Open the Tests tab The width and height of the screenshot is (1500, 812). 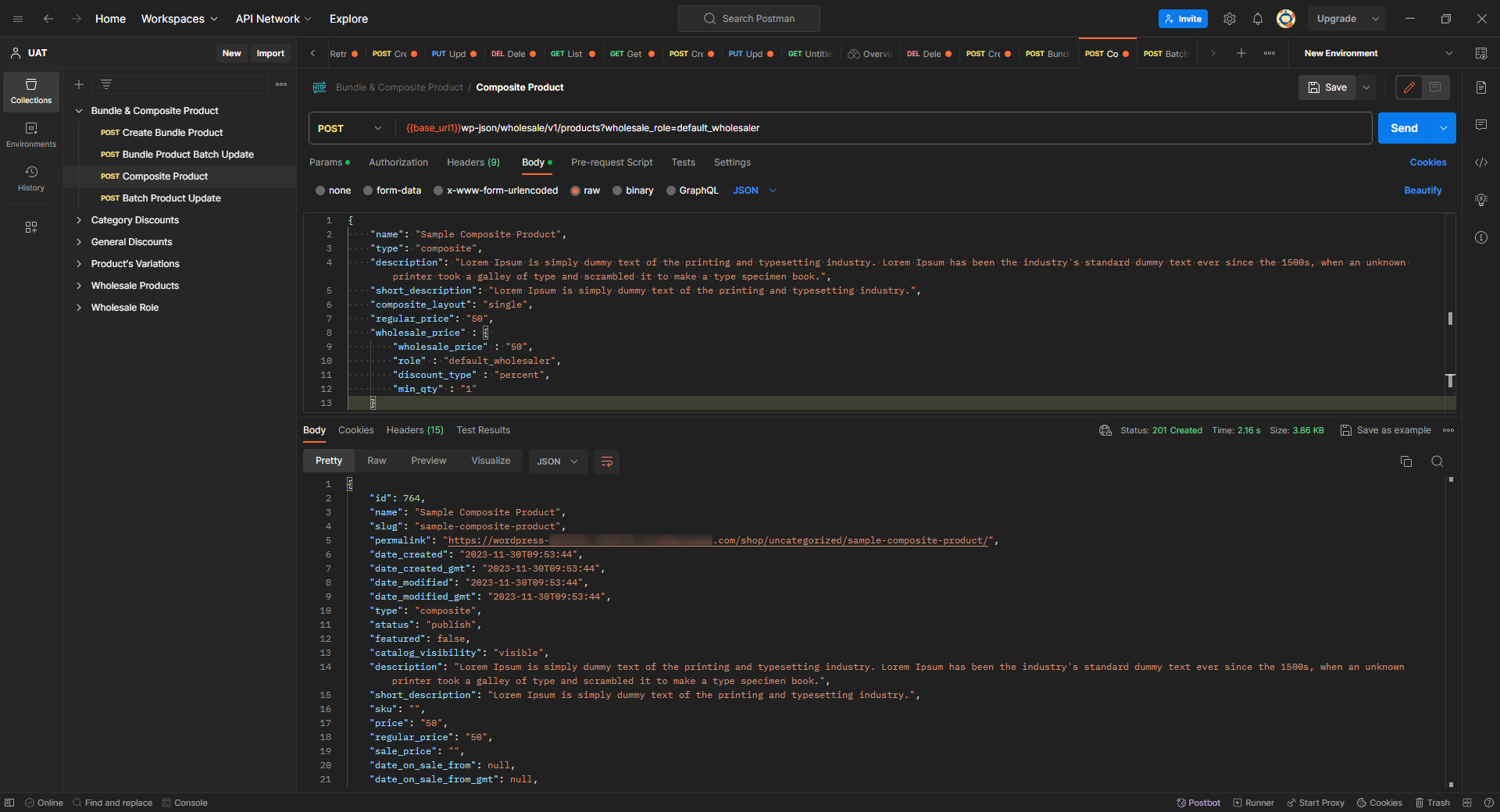684,162
